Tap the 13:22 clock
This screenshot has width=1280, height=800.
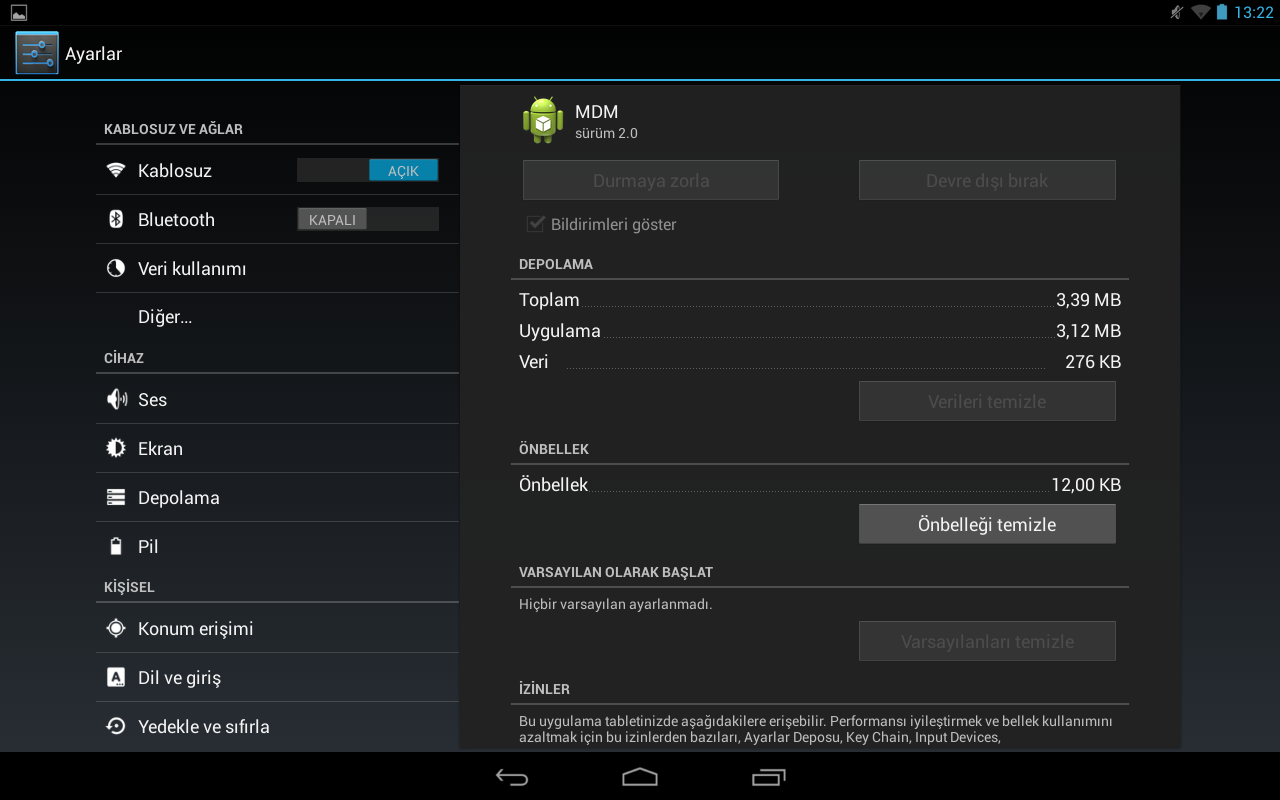(1254, 13)
